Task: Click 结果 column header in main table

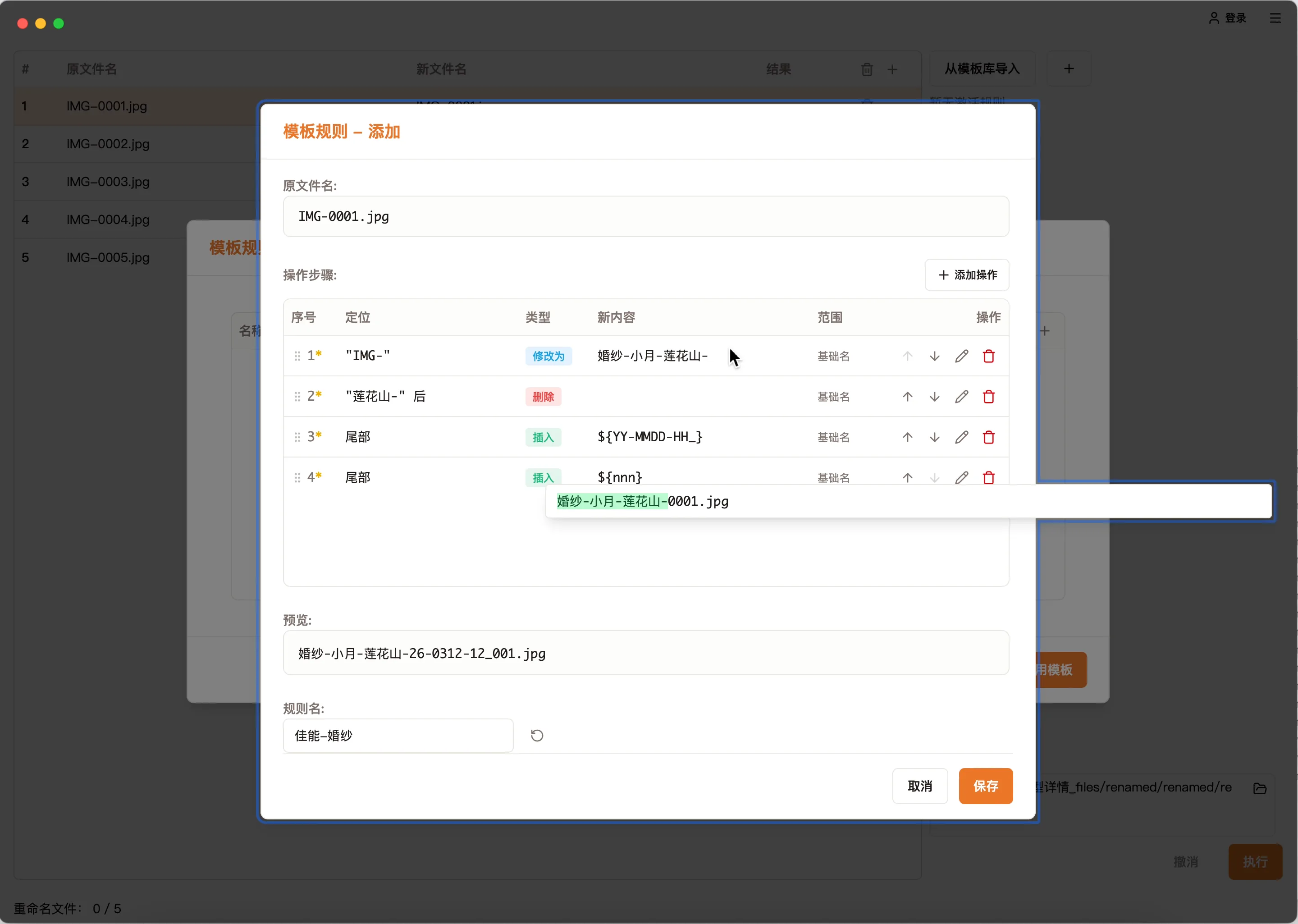Action: point(778,69)
